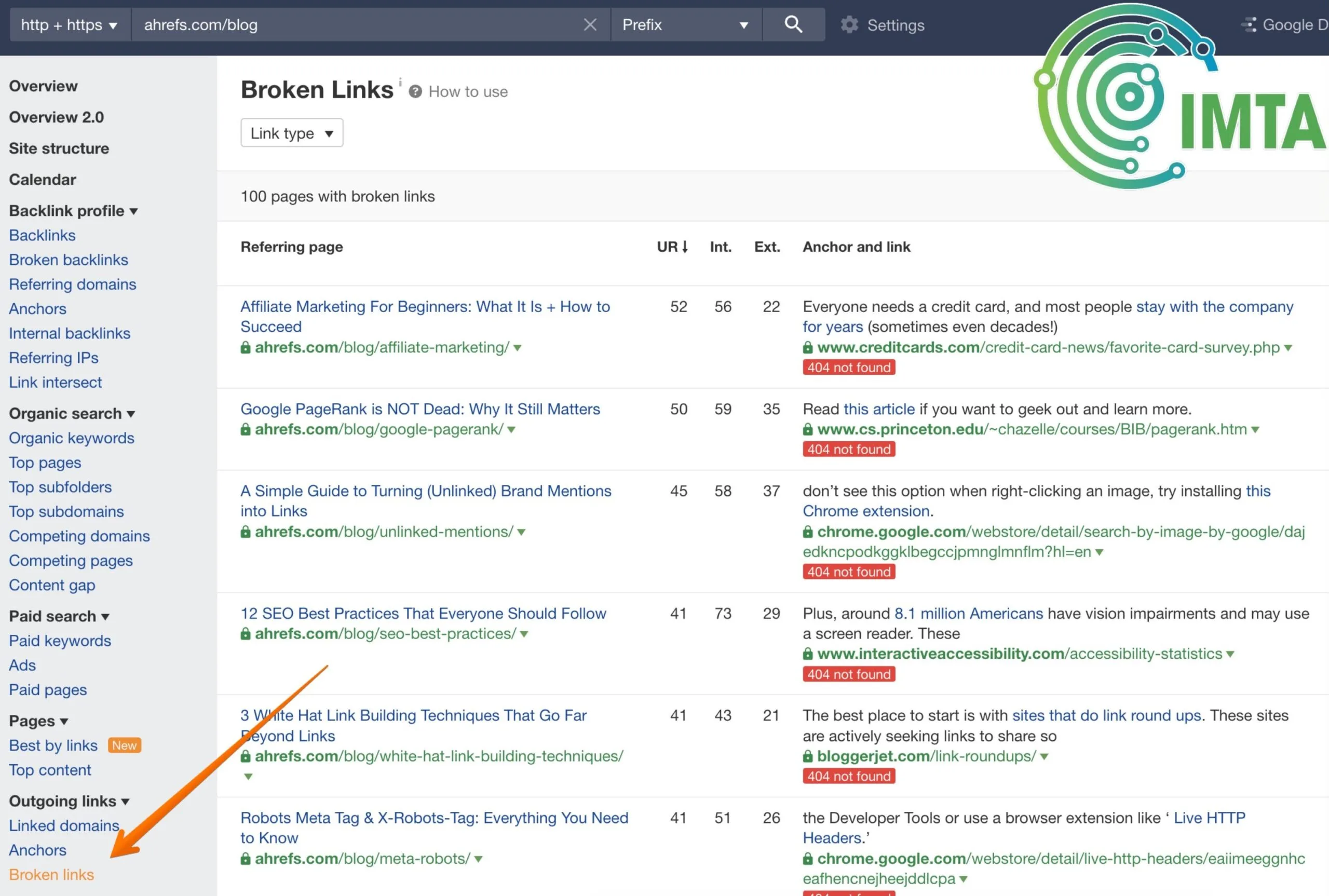Open the Prefix mode dropdown
This screenshot has height=896, width=1329.
coord(686,24)
